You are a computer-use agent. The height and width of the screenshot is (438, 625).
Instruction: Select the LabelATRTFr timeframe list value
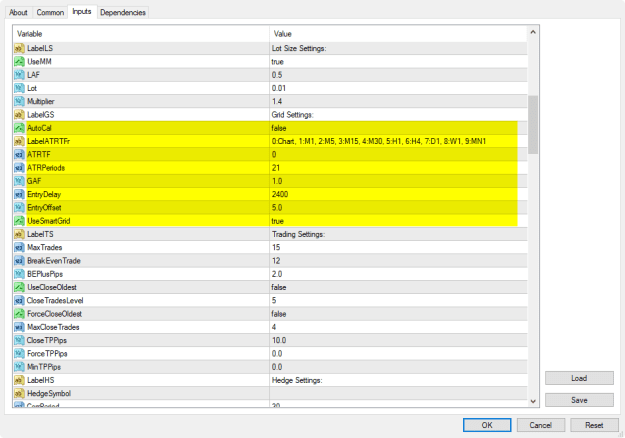click(379, 141)
